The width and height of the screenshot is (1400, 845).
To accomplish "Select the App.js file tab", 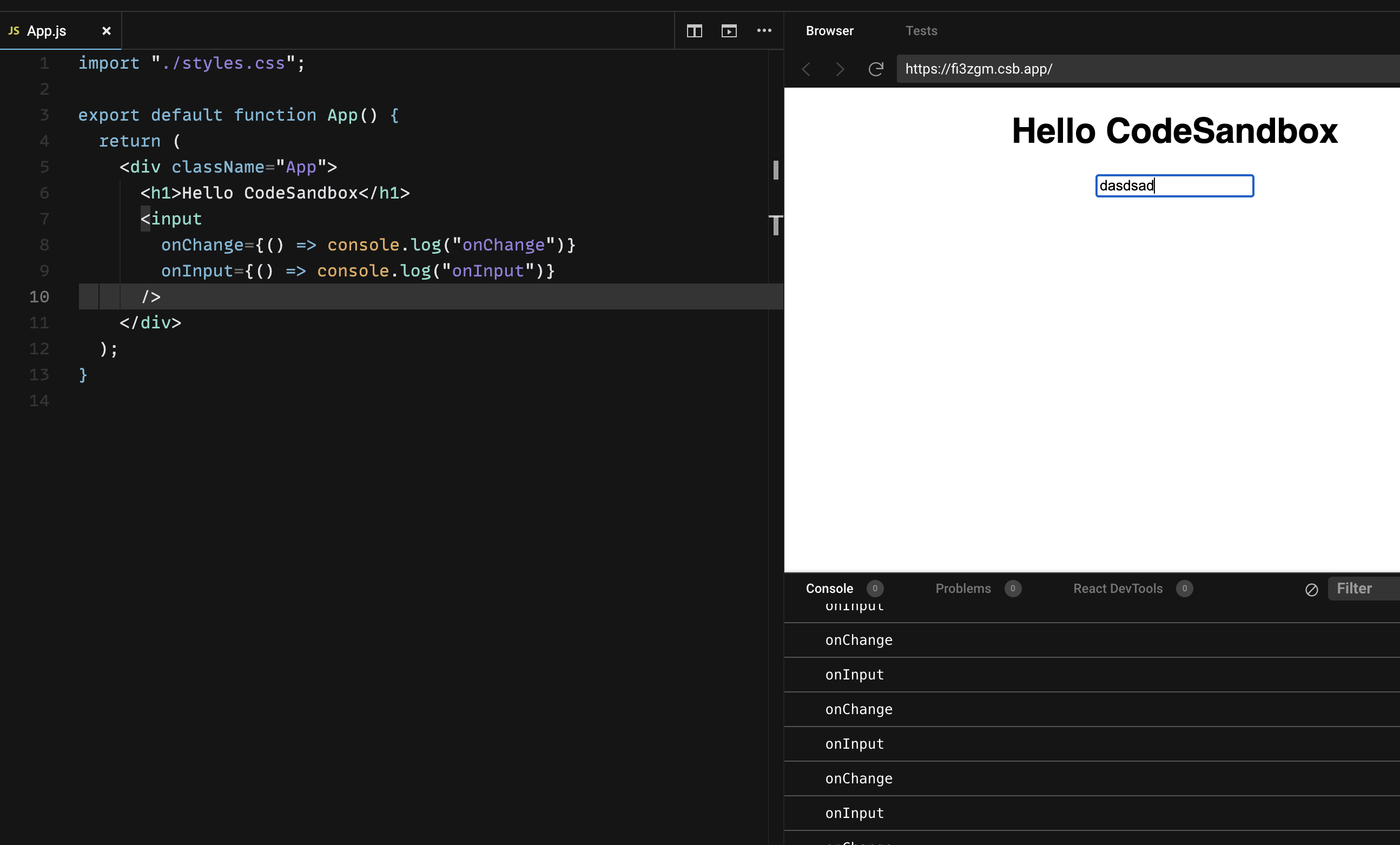I will (x=60, y=31).
